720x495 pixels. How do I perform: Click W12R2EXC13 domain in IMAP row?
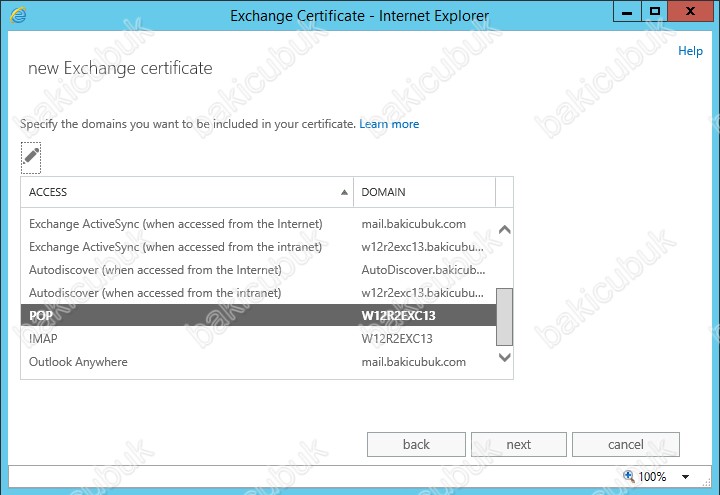pyautogui.click(x=397, y=338)
